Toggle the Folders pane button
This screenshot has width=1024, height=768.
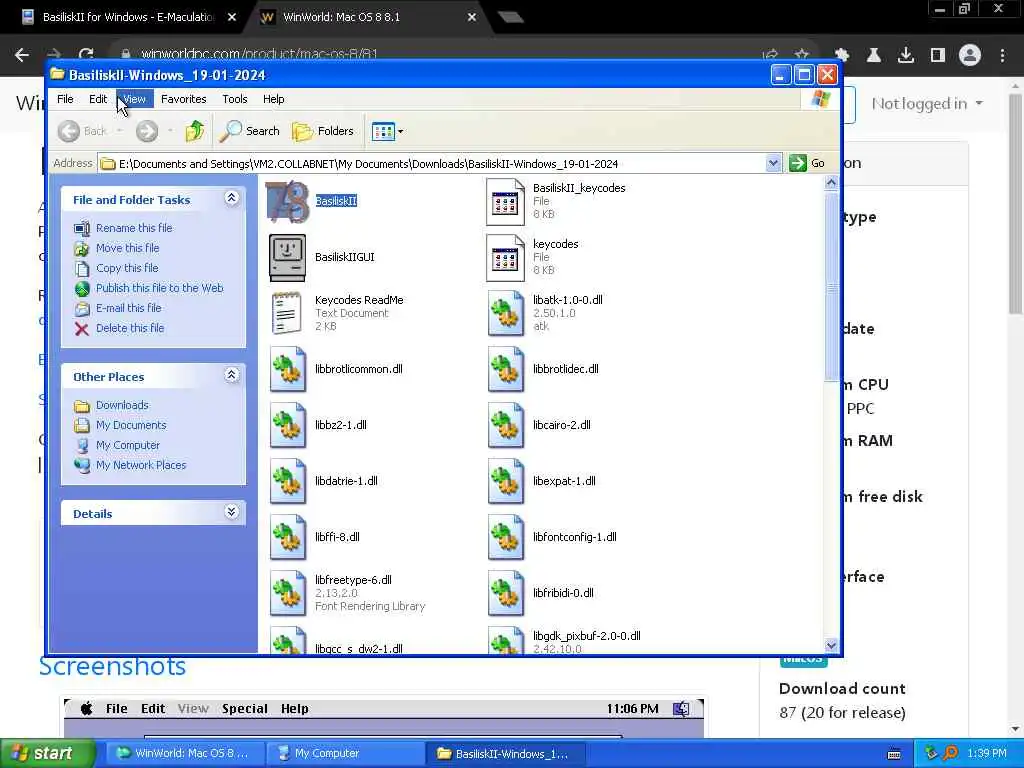323,131
